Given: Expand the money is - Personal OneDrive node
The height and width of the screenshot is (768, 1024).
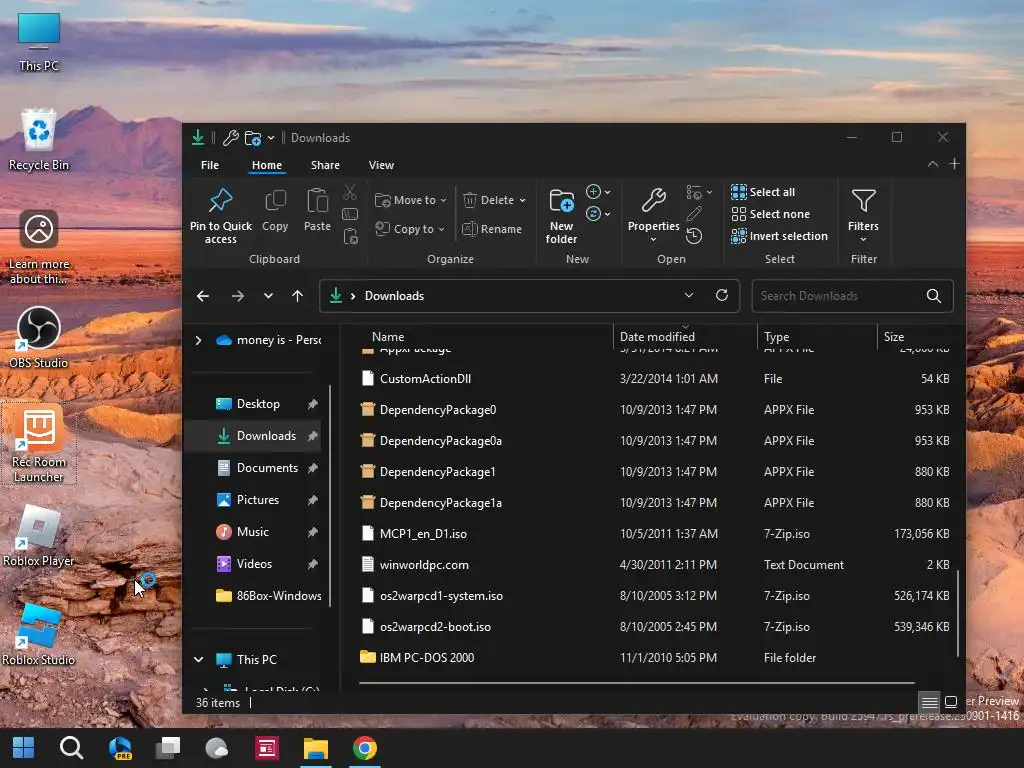Looking at the screenshot, I should pyautogui.click(x=199, y=340).
